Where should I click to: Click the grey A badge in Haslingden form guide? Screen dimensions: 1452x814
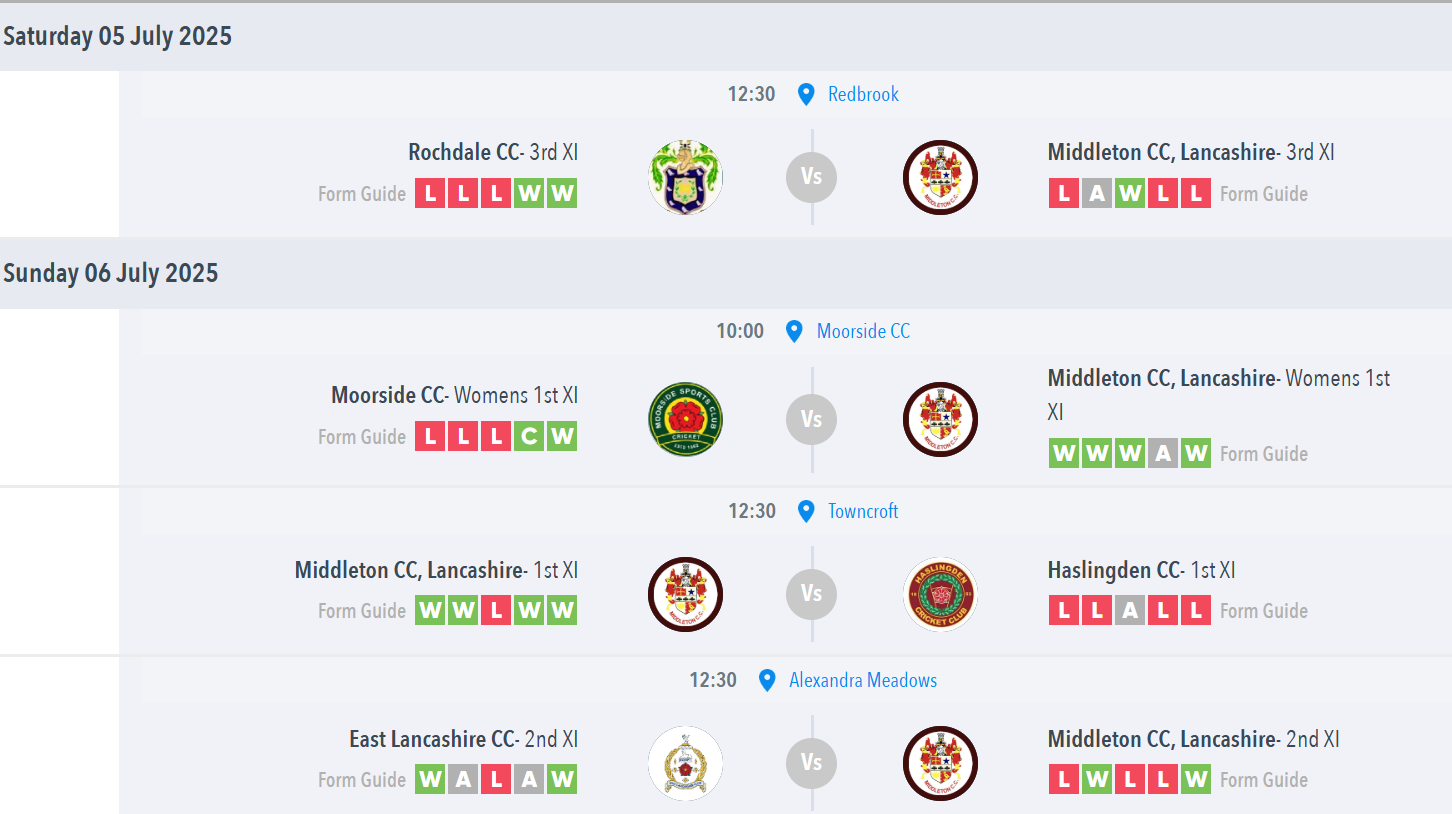pos(1130,610)
